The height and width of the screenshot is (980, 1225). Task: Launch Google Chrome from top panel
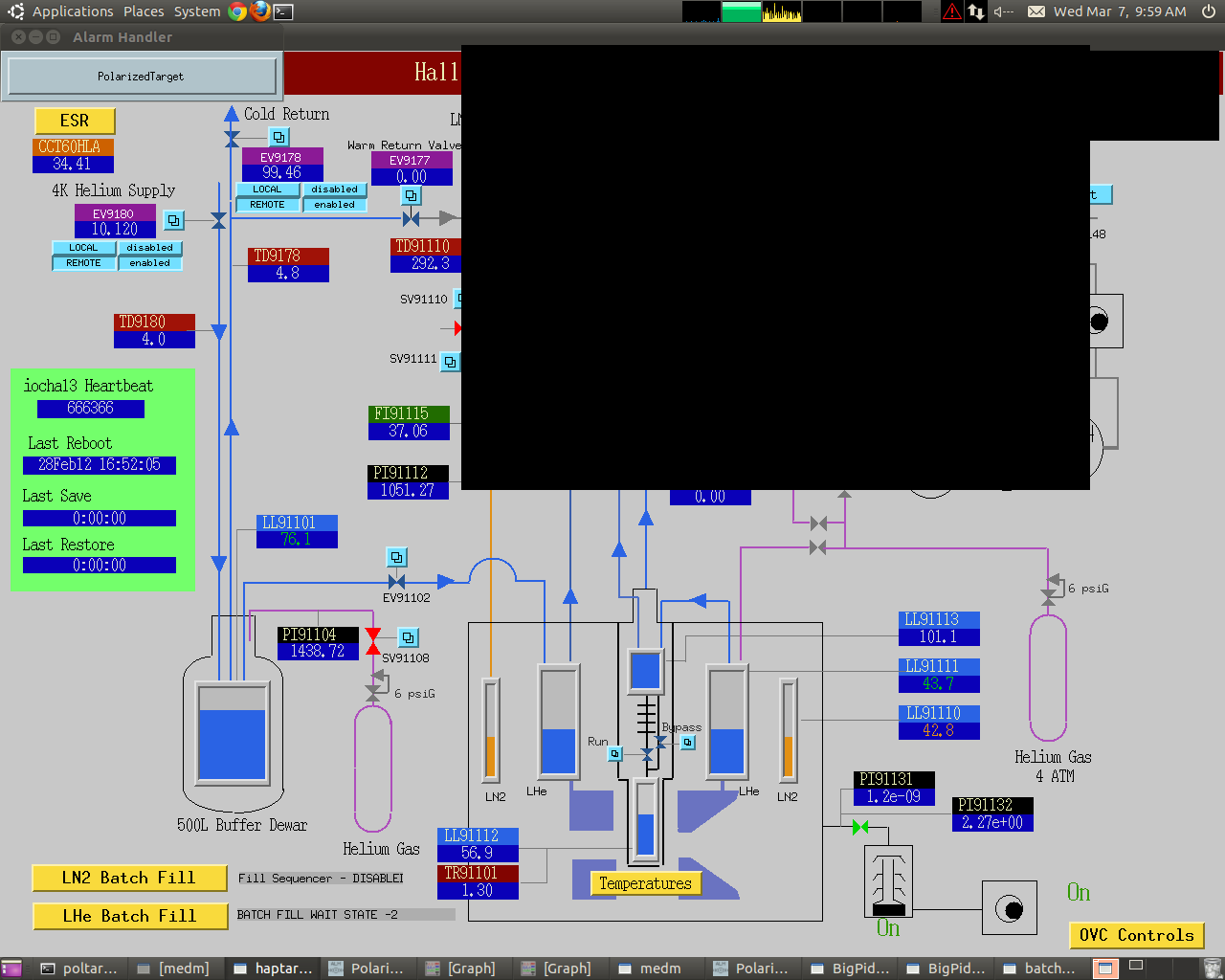[x=237, y=11]
